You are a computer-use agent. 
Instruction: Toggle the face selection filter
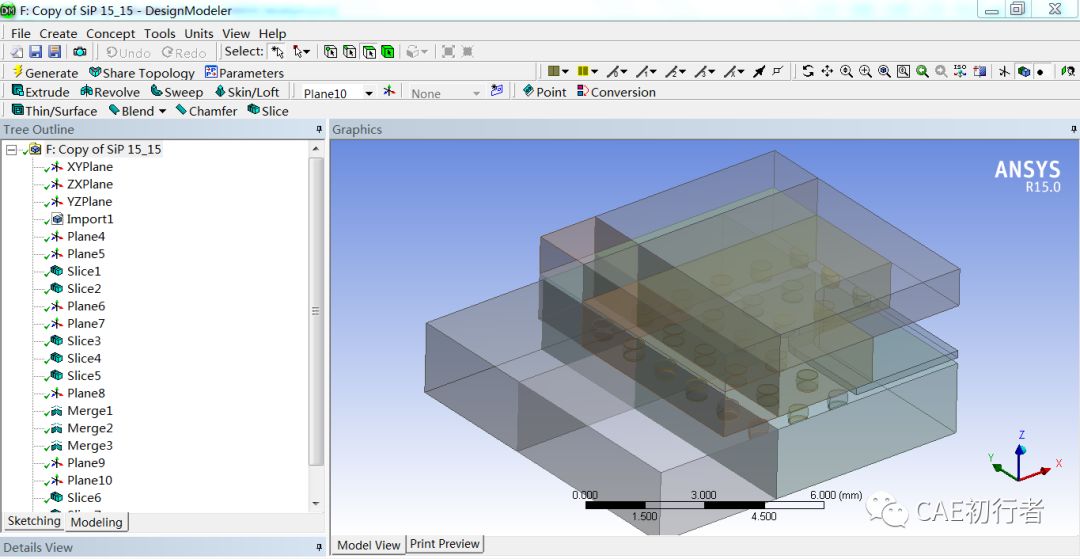point(369,52)
